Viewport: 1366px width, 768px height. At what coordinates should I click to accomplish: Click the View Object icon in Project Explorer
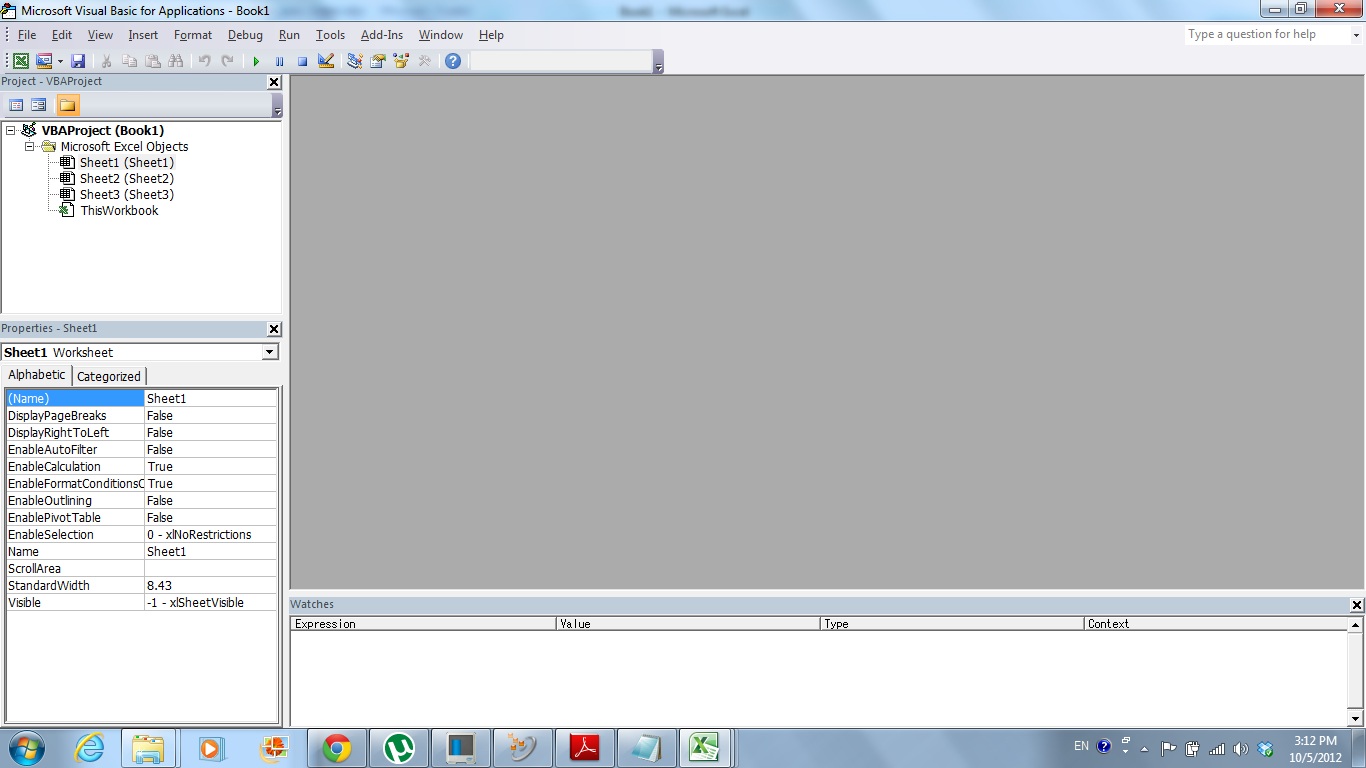(x=37, y=104)
